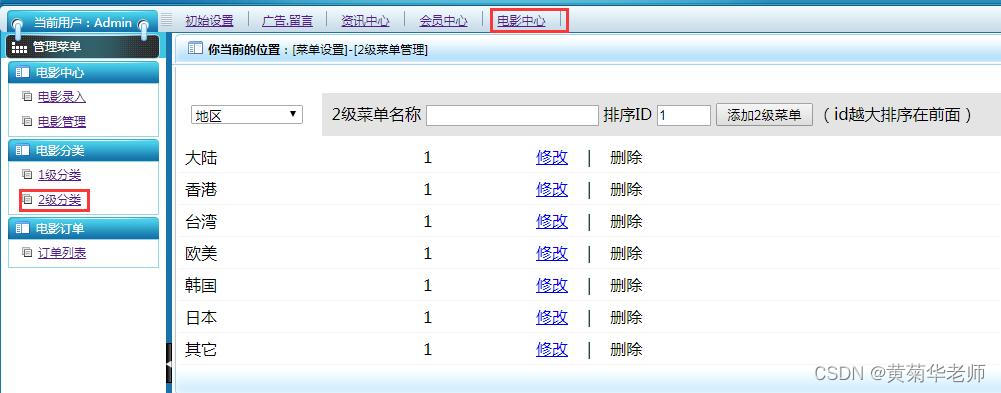Viewport: 1001px width, 393px height.
Task: Click the sort ID value in 大陆 row
Action: [428, 157]
